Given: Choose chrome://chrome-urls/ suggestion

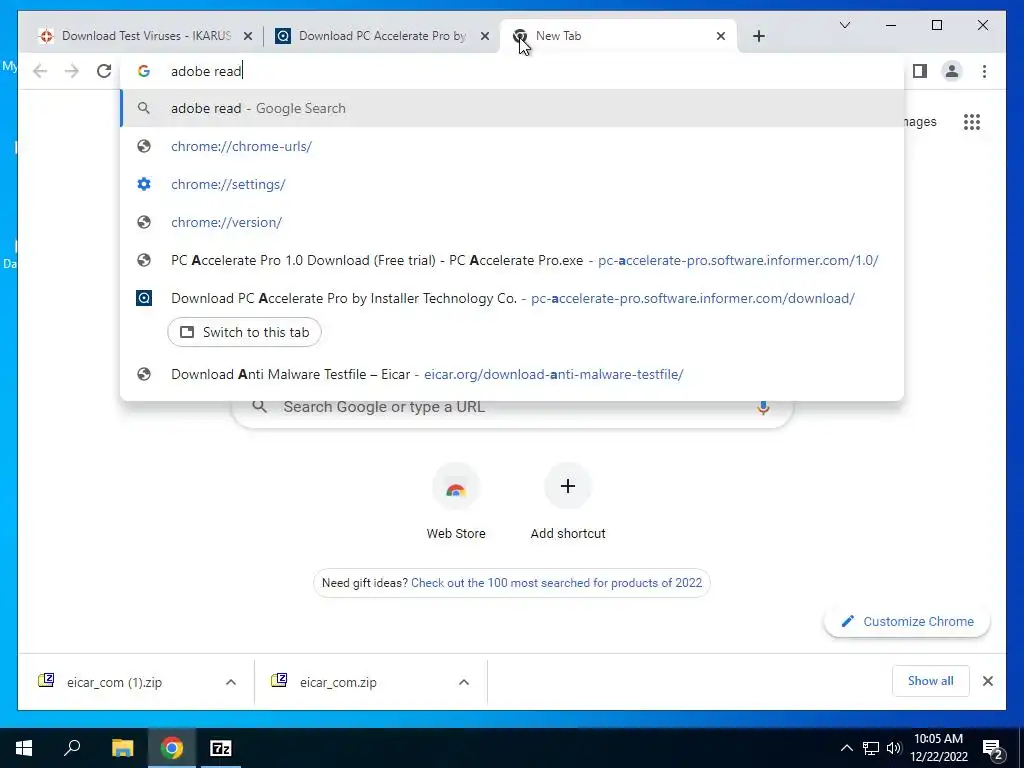Looking at the screenshot, I should [512, 146].
